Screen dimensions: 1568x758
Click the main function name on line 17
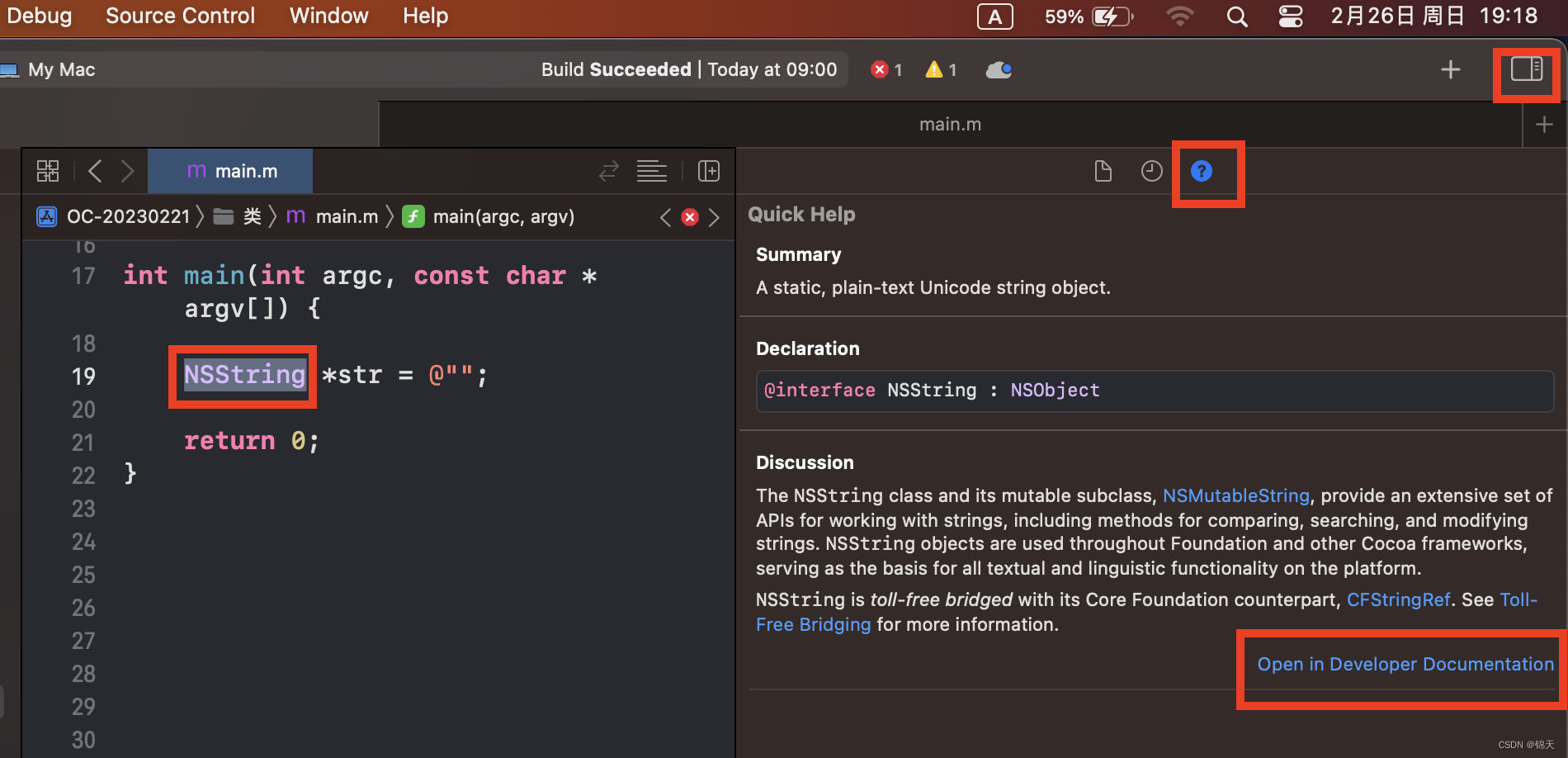[x=214, y=275]
